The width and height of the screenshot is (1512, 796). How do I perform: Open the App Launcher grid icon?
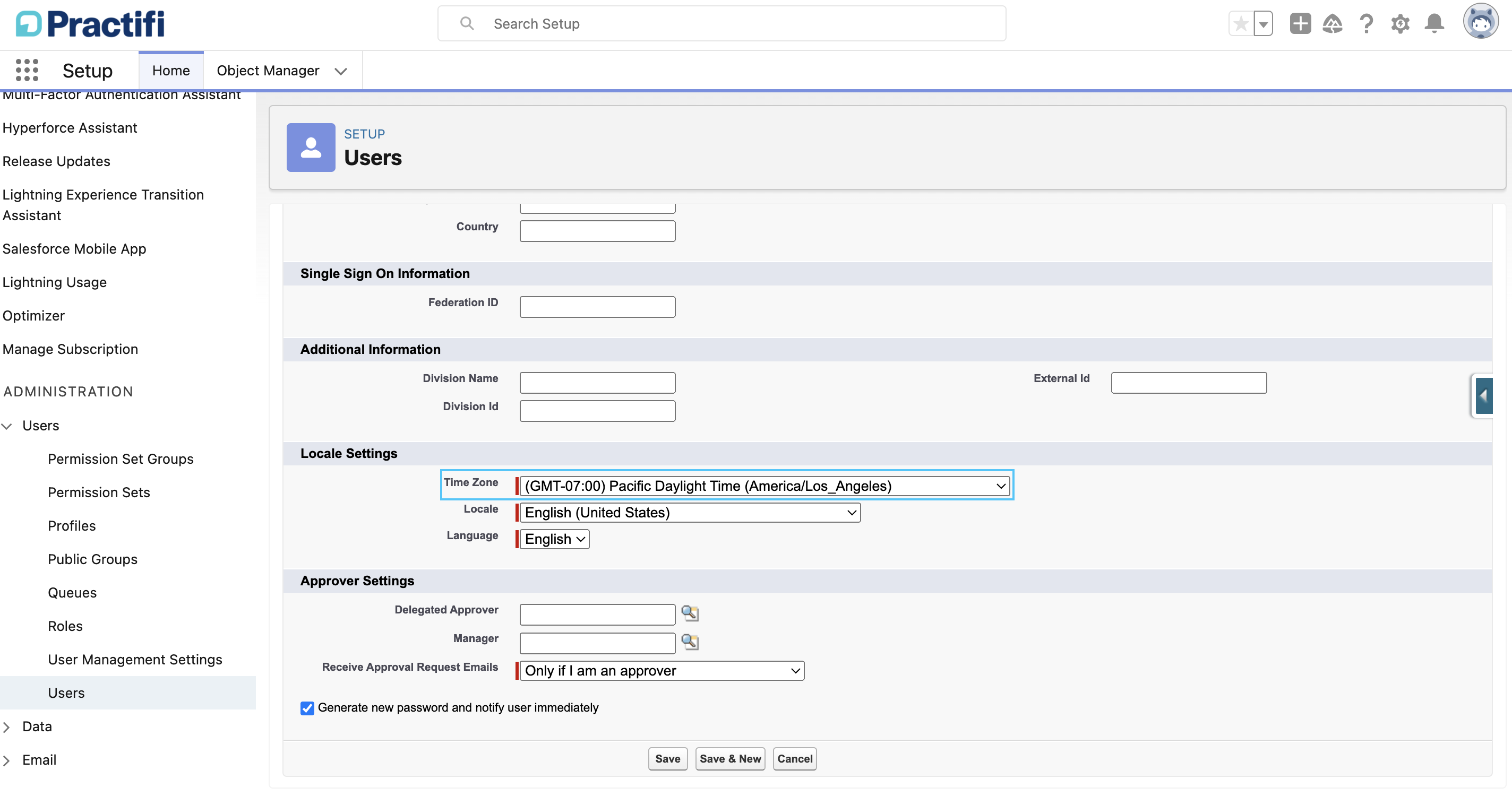click(27, 70)
